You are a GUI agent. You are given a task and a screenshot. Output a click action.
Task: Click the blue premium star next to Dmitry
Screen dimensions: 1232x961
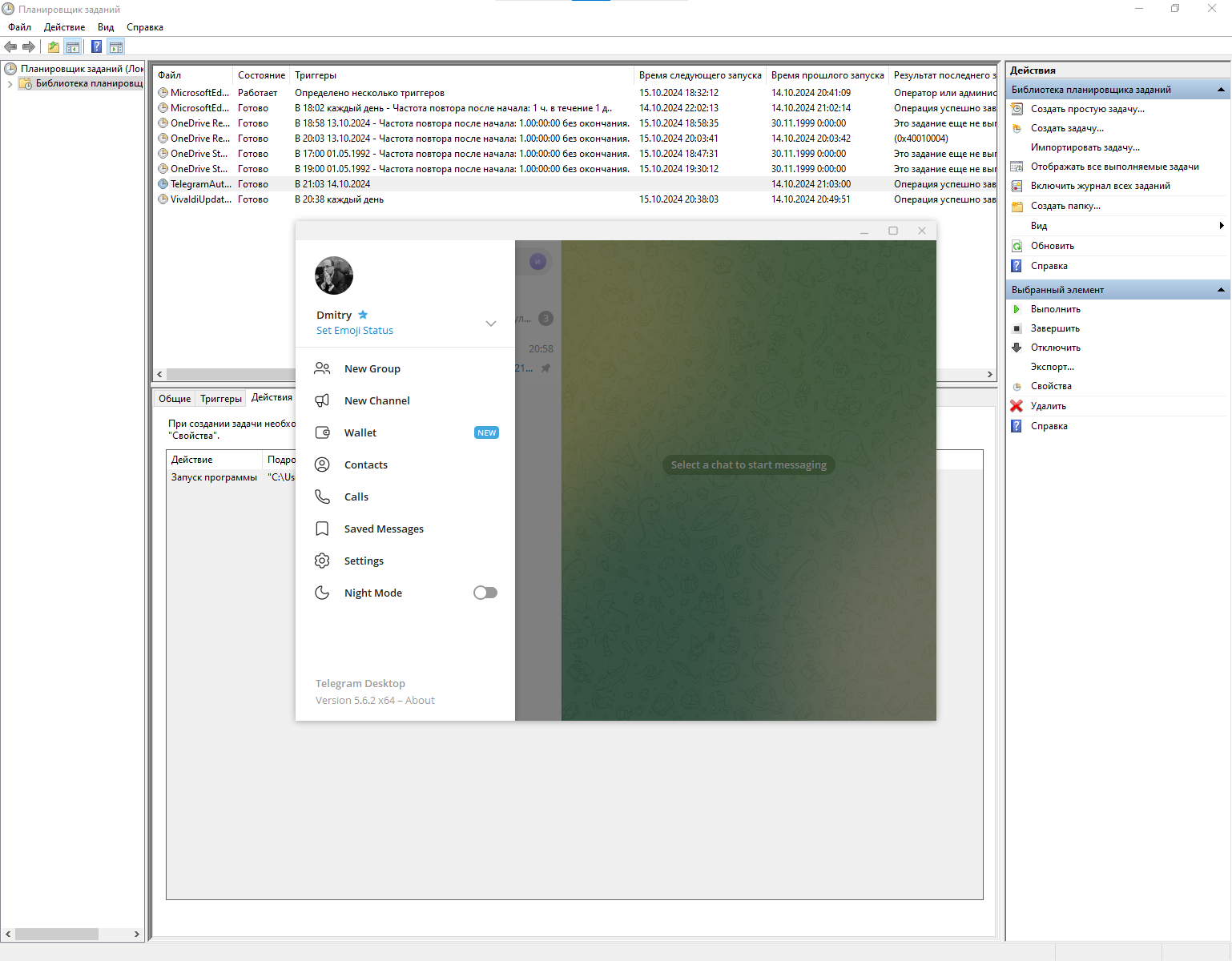coord(363,315)
